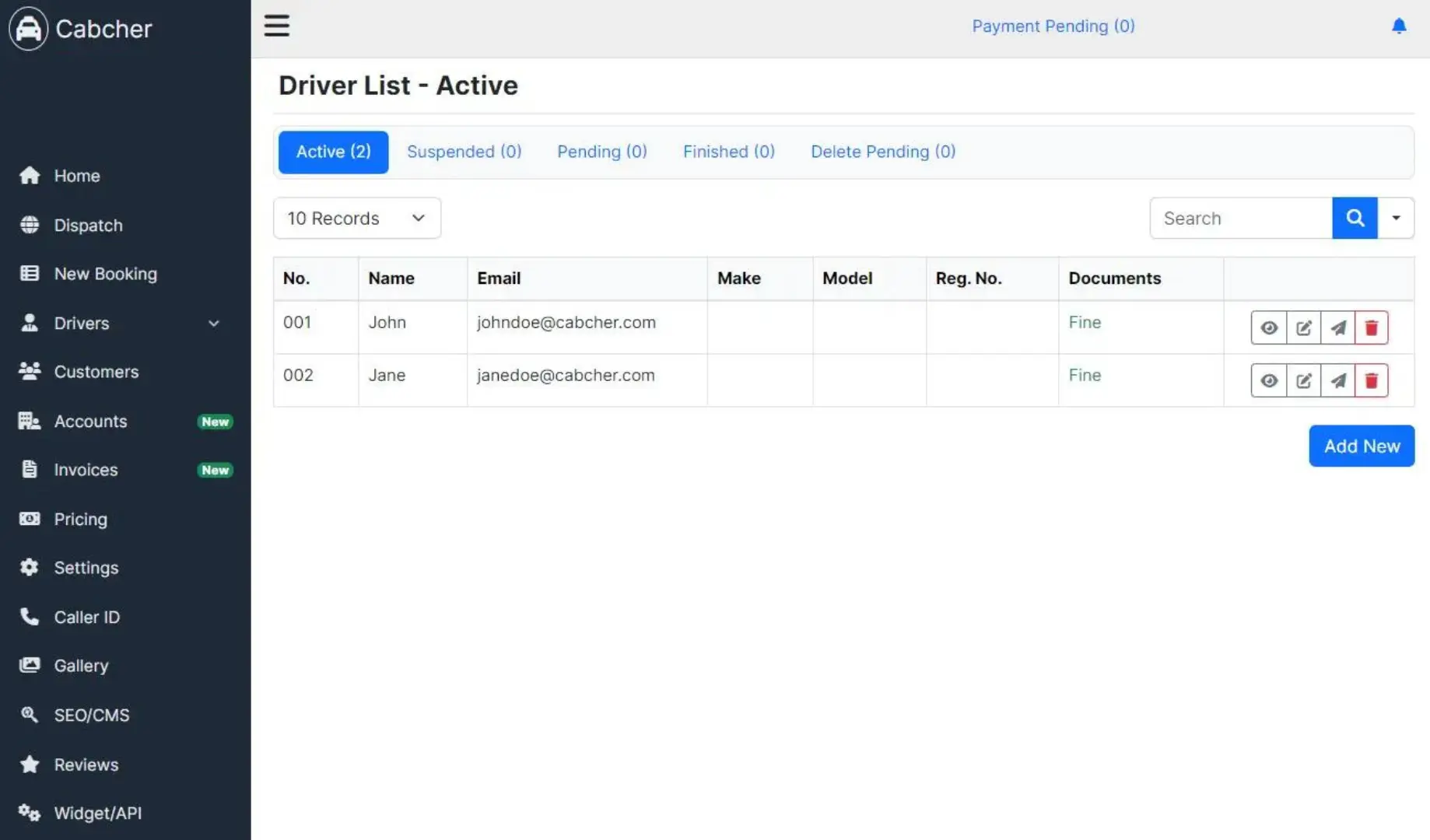Screen dimensions: 1430x840
Task: Click the Customers group icon
Action: tap(30, 372)
